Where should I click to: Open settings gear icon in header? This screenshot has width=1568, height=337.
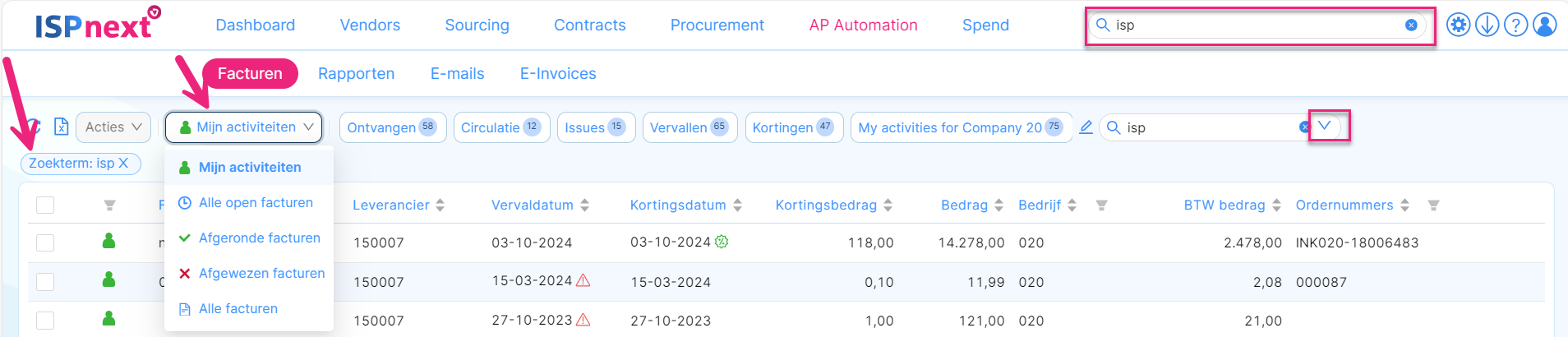pos(1458,25)
